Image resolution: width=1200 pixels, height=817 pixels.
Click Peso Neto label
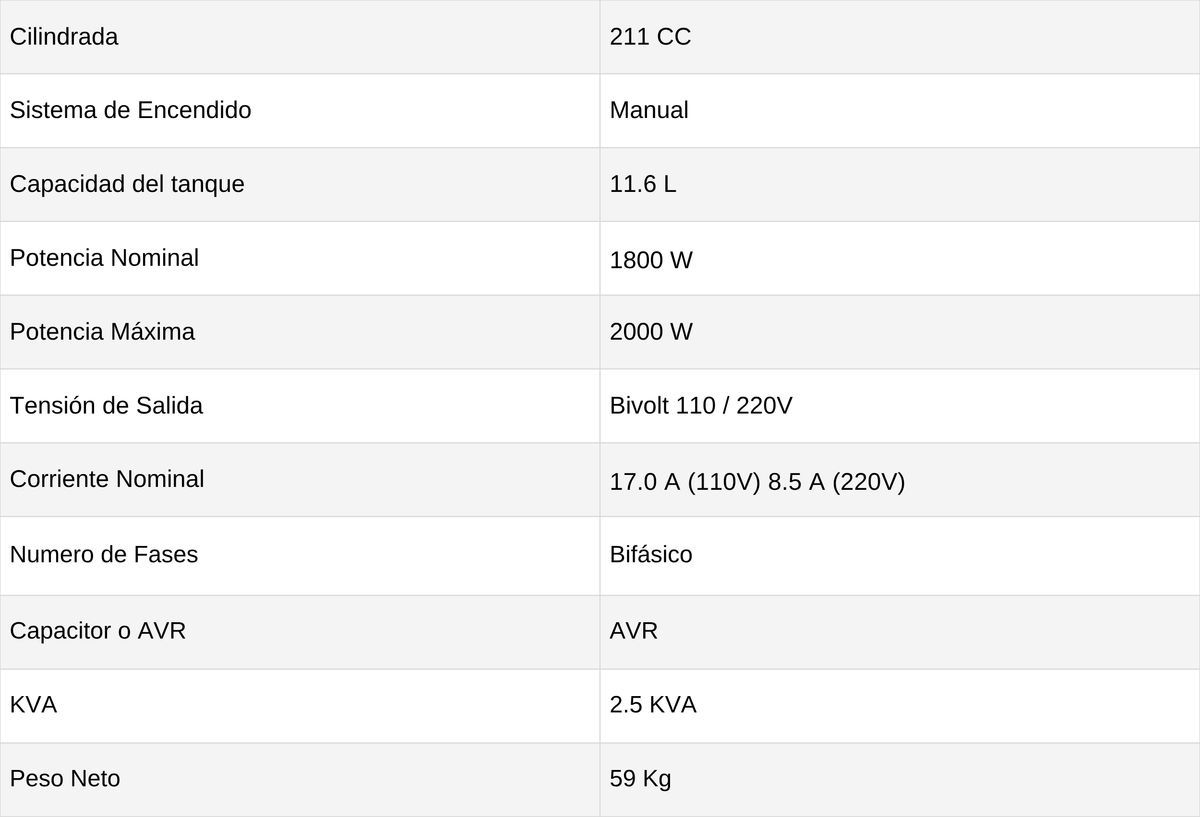tap(65, 779)
